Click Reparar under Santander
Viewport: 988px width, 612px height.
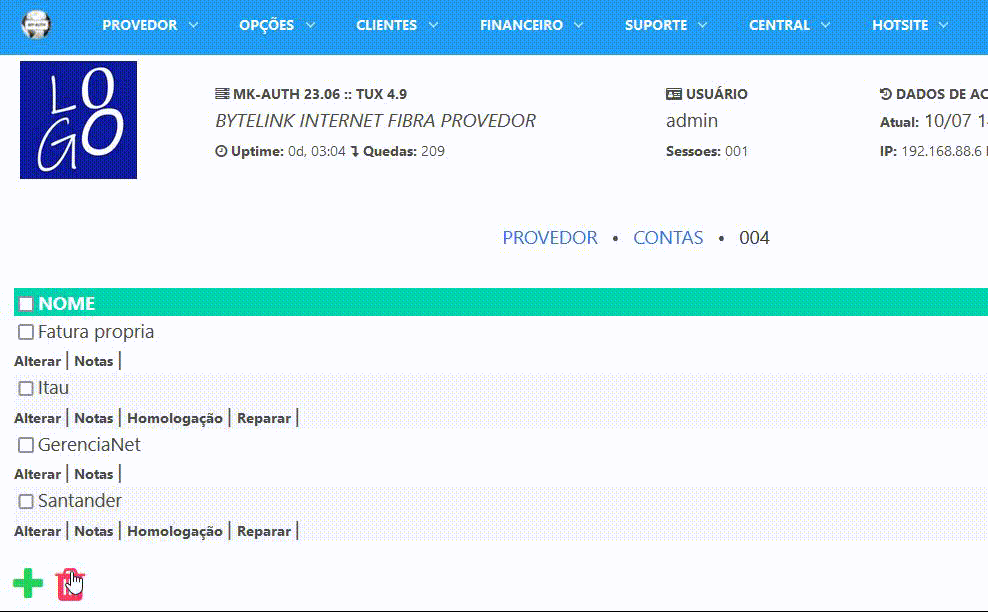coord(264,531)
